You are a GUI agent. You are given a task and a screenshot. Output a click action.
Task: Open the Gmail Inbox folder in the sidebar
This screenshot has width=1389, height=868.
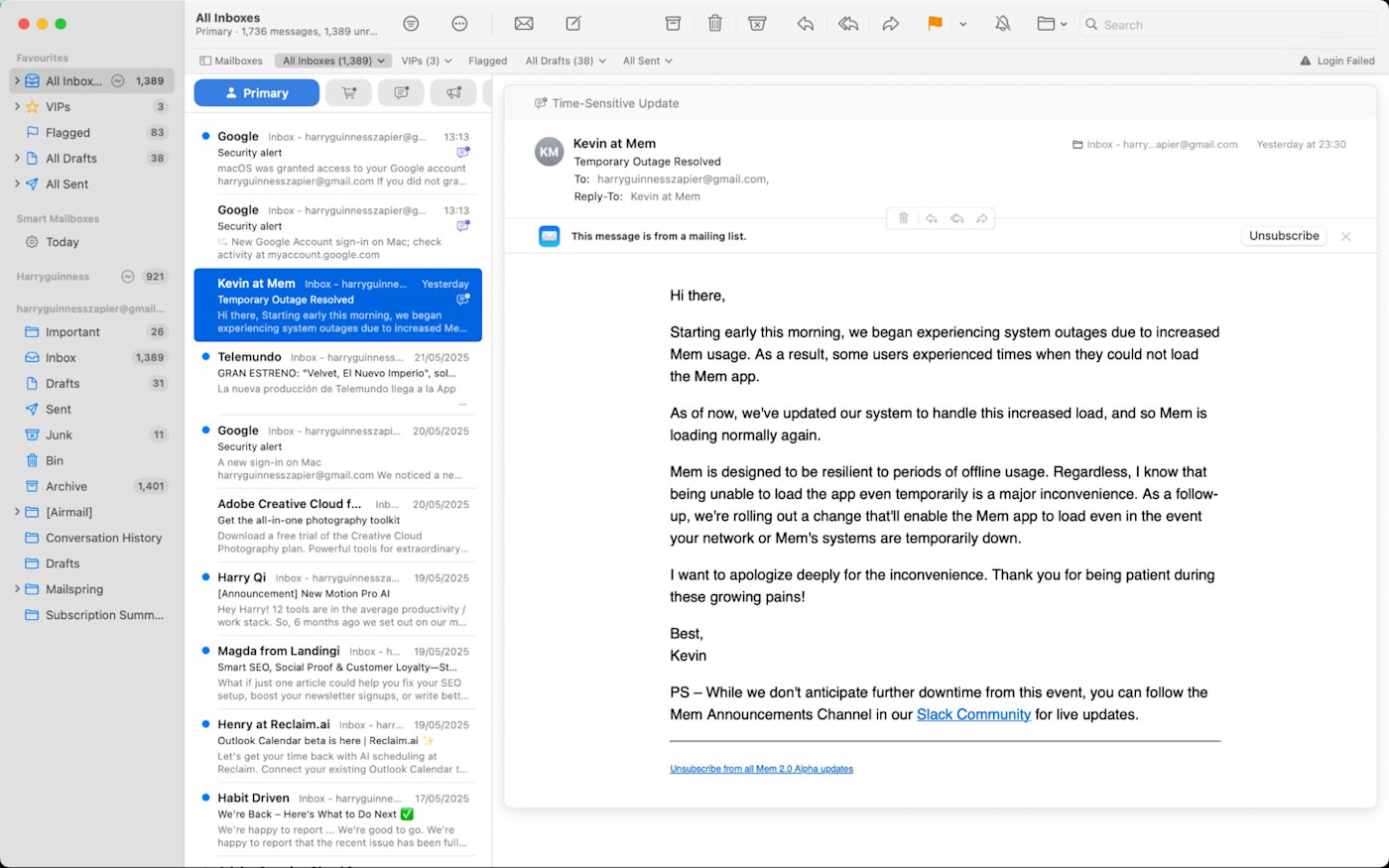(92, 358)
